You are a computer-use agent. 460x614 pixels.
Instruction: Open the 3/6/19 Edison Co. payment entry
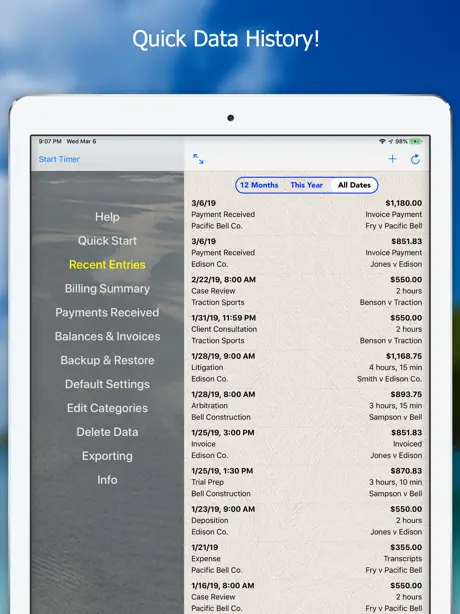coord(307,253)
